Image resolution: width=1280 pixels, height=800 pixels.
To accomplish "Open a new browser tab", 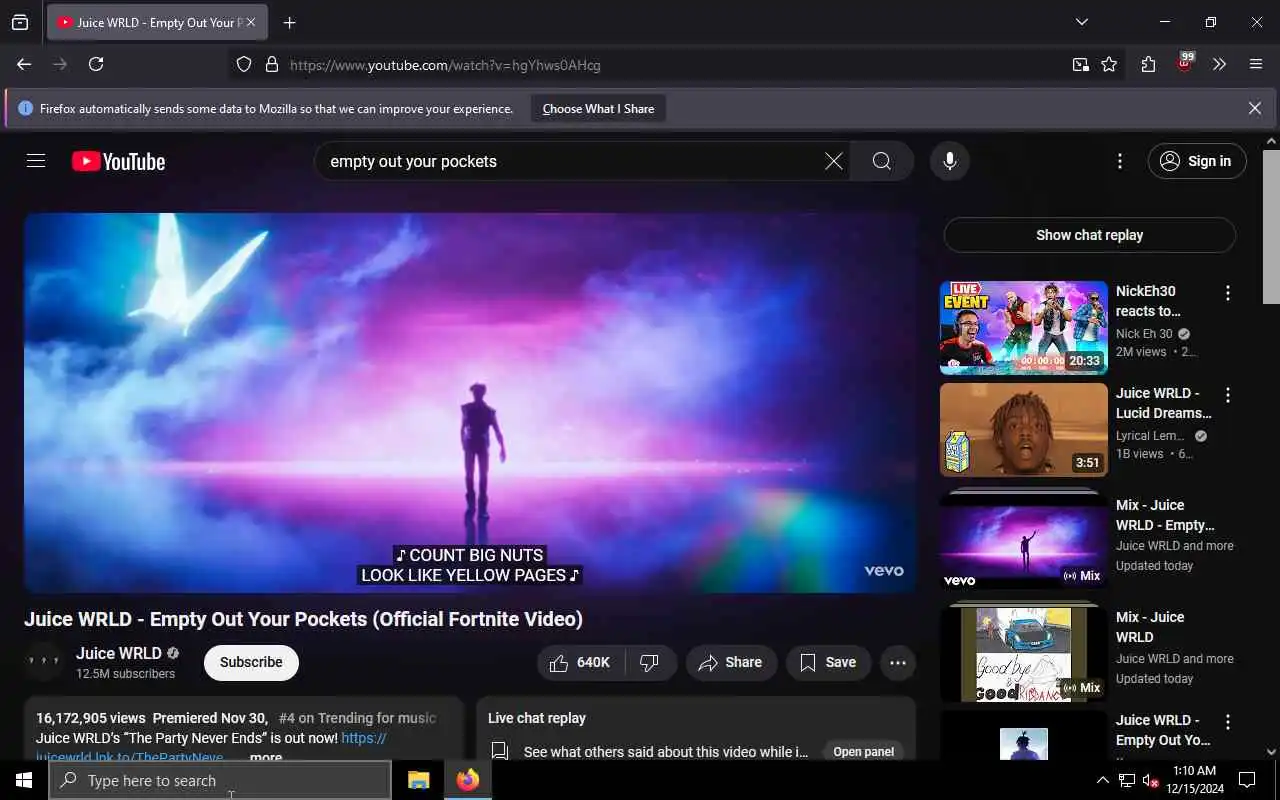I will 290,22.
